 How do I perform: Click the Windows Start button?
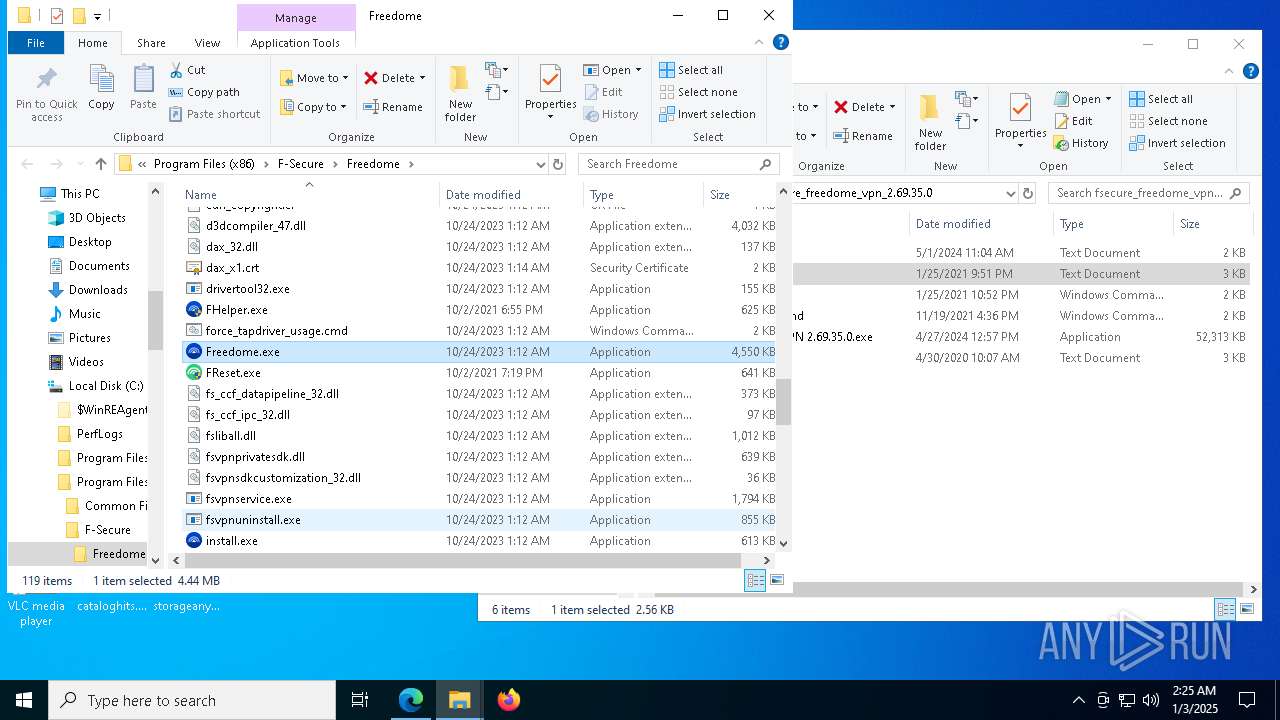24,700
